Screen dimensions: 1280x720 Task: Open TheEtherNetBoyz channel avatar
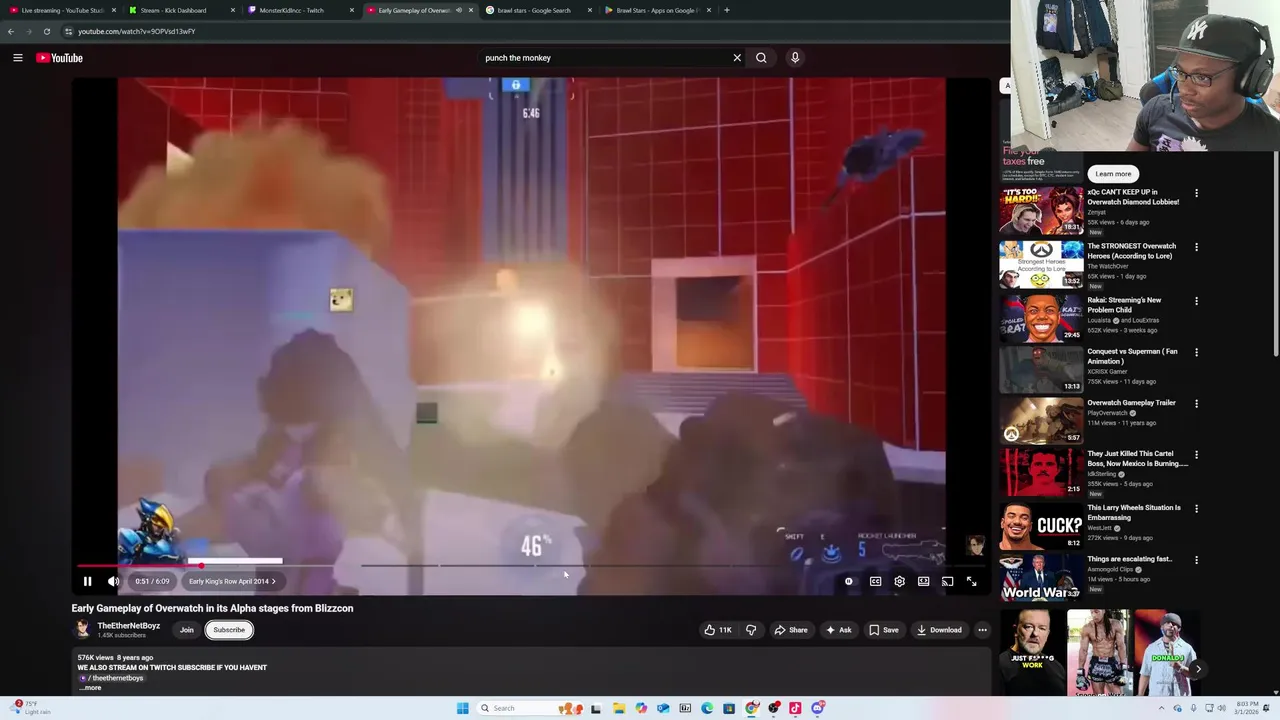point(82,629)
